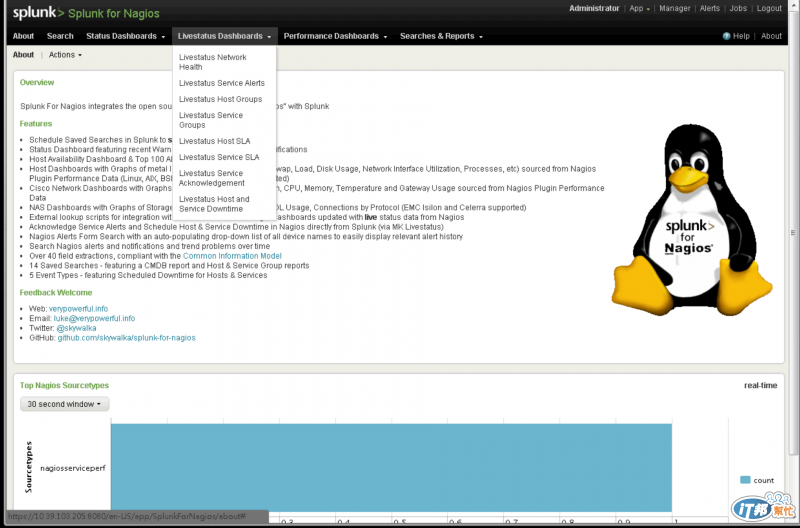The width and height of the screenshot is (800, 528).
Task: Click the nagiosserviceperf axis label
Action: 72,468
